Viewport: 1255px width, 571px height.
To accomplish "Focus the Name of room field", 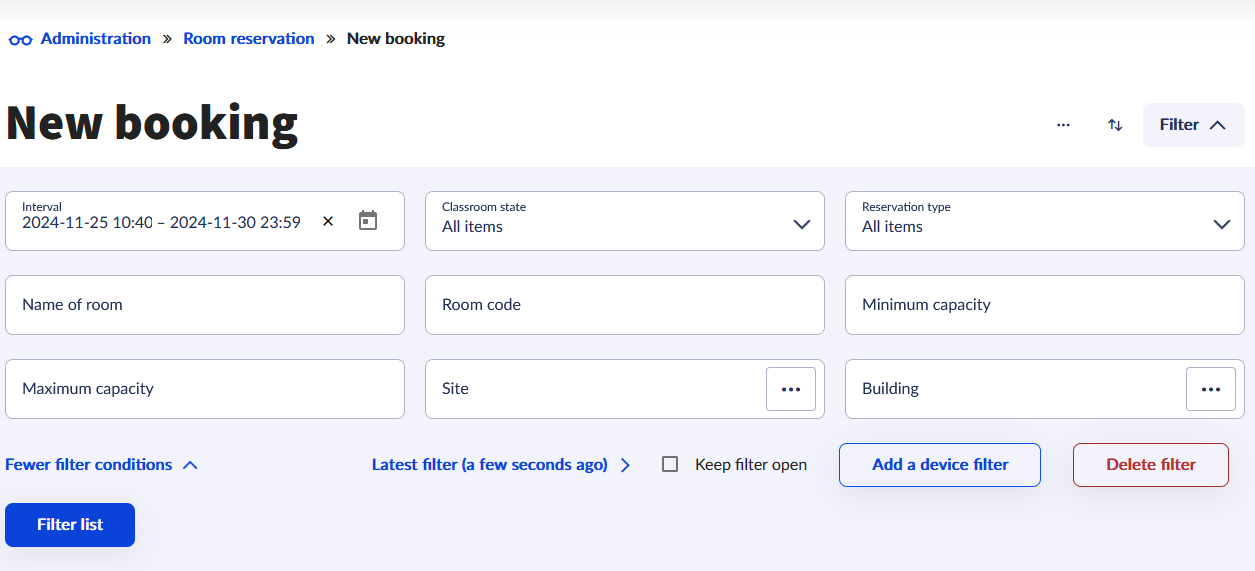I will point(205,305).
